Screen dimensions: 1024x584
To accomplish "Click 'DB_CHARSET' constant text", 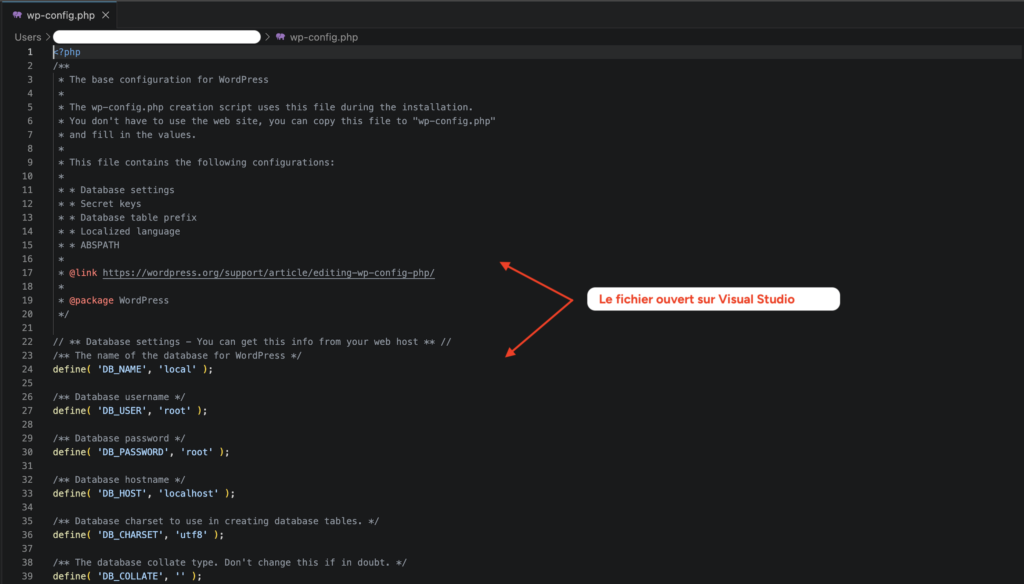I will tap(130, 535).
